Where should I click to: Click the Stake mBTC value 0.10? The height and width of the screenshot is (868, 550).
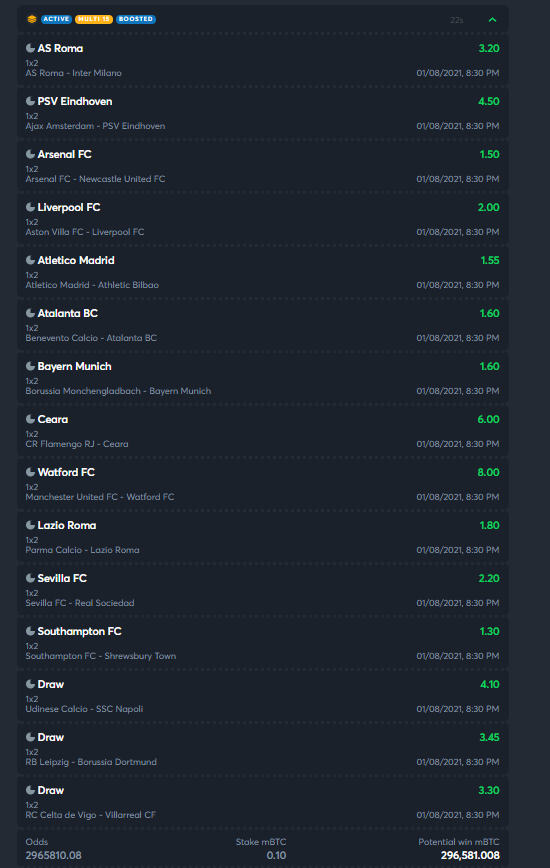[x=276, y=855]
